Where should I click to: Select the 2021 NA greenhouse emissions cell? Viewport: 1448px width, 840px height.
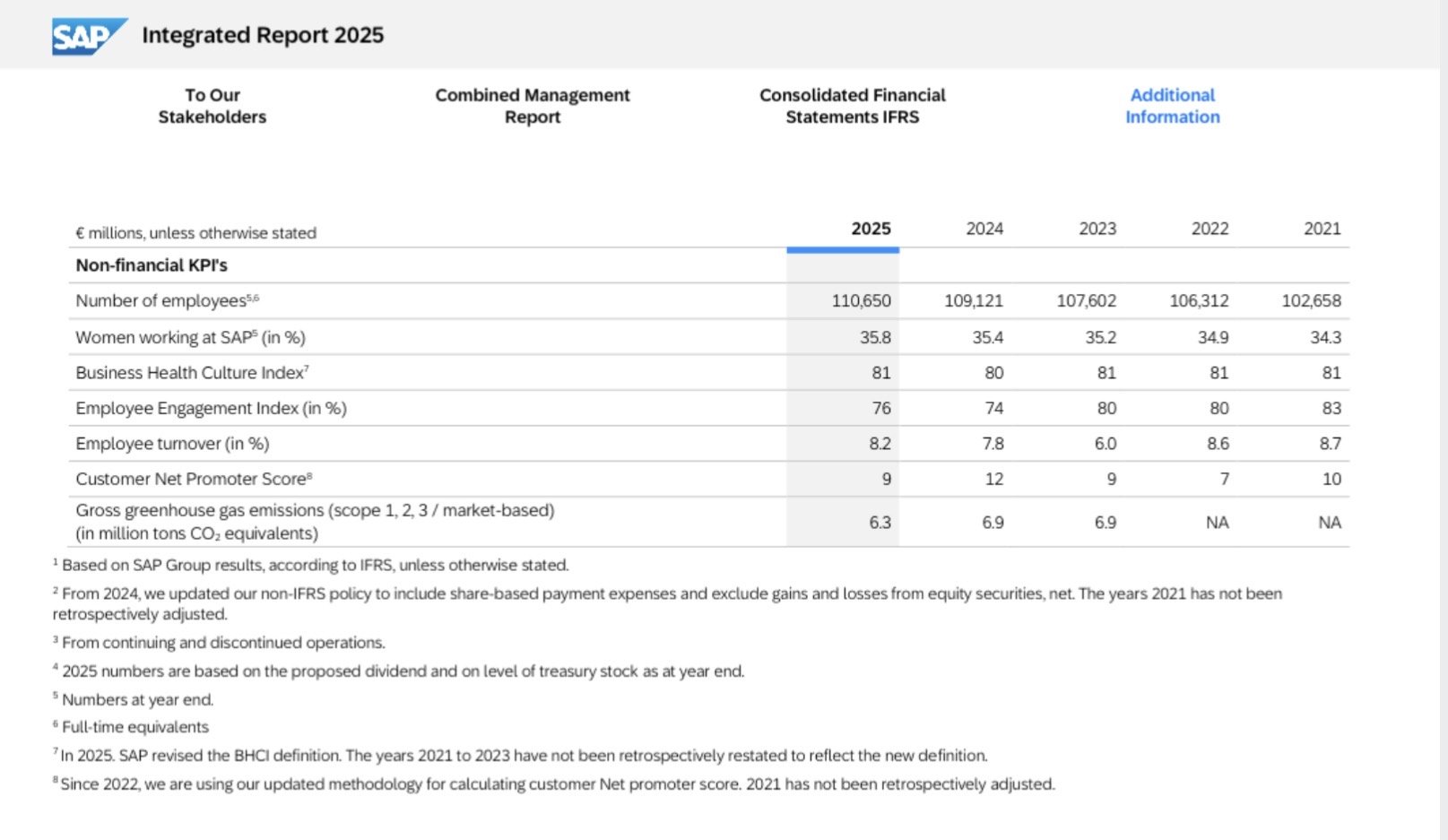(1330, 522)
